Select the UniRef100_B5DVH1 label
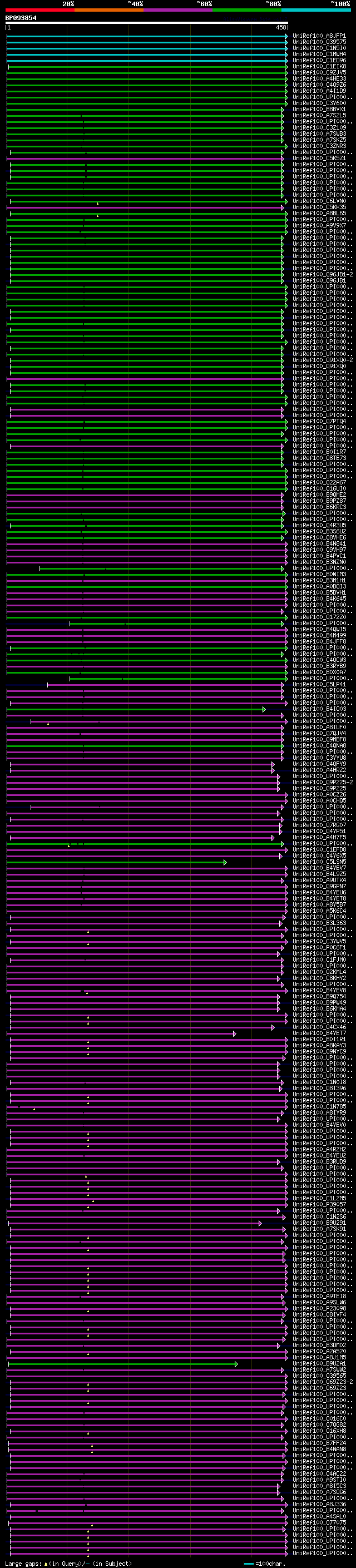Image resolution: width=356 pixels, height=1568 pixels. point(319,592)
